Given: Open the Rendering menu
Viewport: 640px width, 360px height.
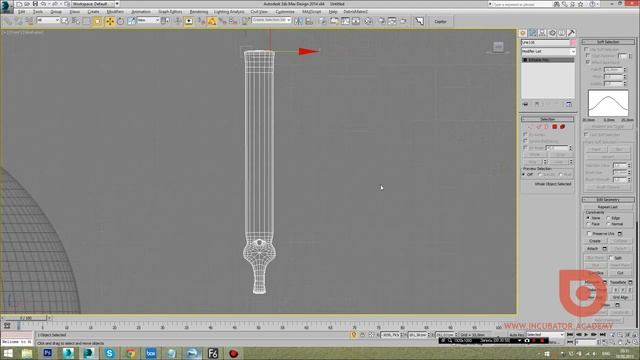Looking at the screenshot, I should 199,12.
